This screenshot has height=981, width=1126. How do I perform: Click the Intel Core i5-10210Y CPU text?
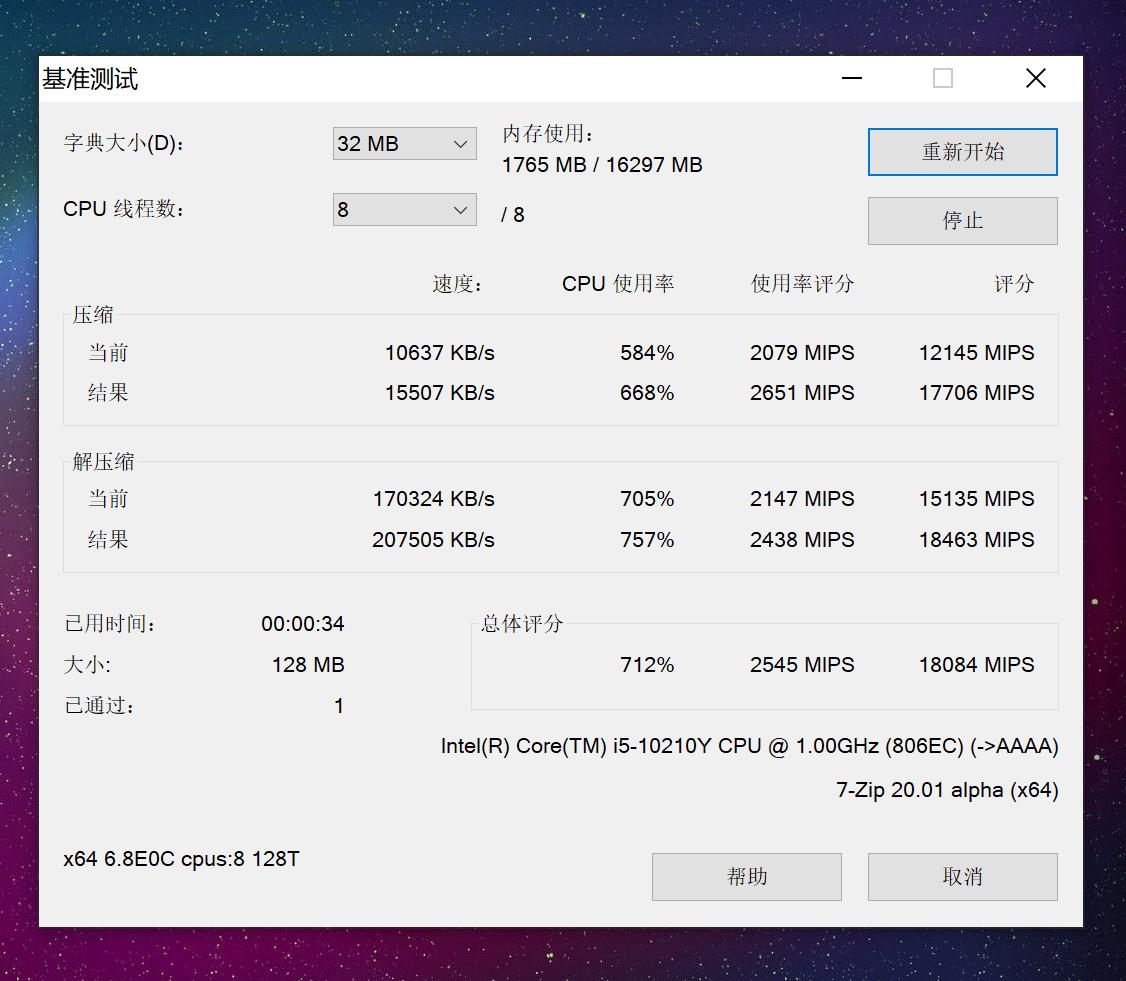(x=749, y=747)
